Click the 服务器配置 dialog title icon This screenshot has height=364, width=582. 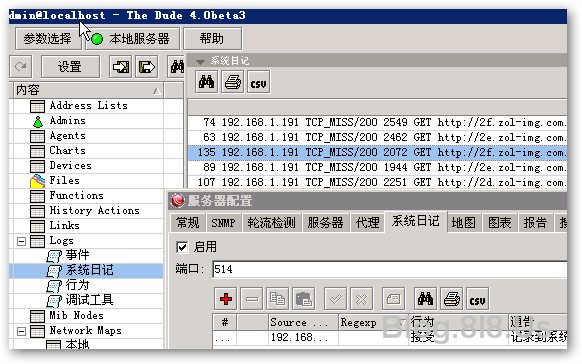point(177,201)
